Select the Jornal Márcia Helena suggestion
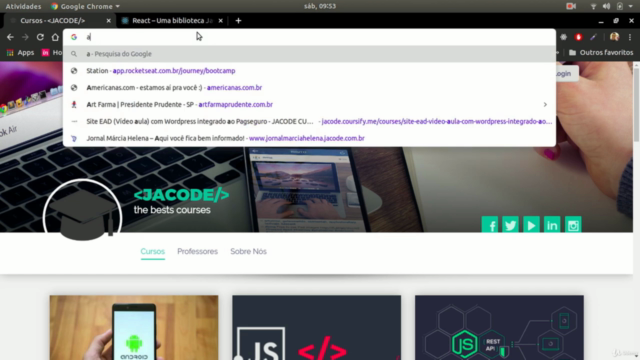This screenshot has height=360, width=640. point(309,138)
